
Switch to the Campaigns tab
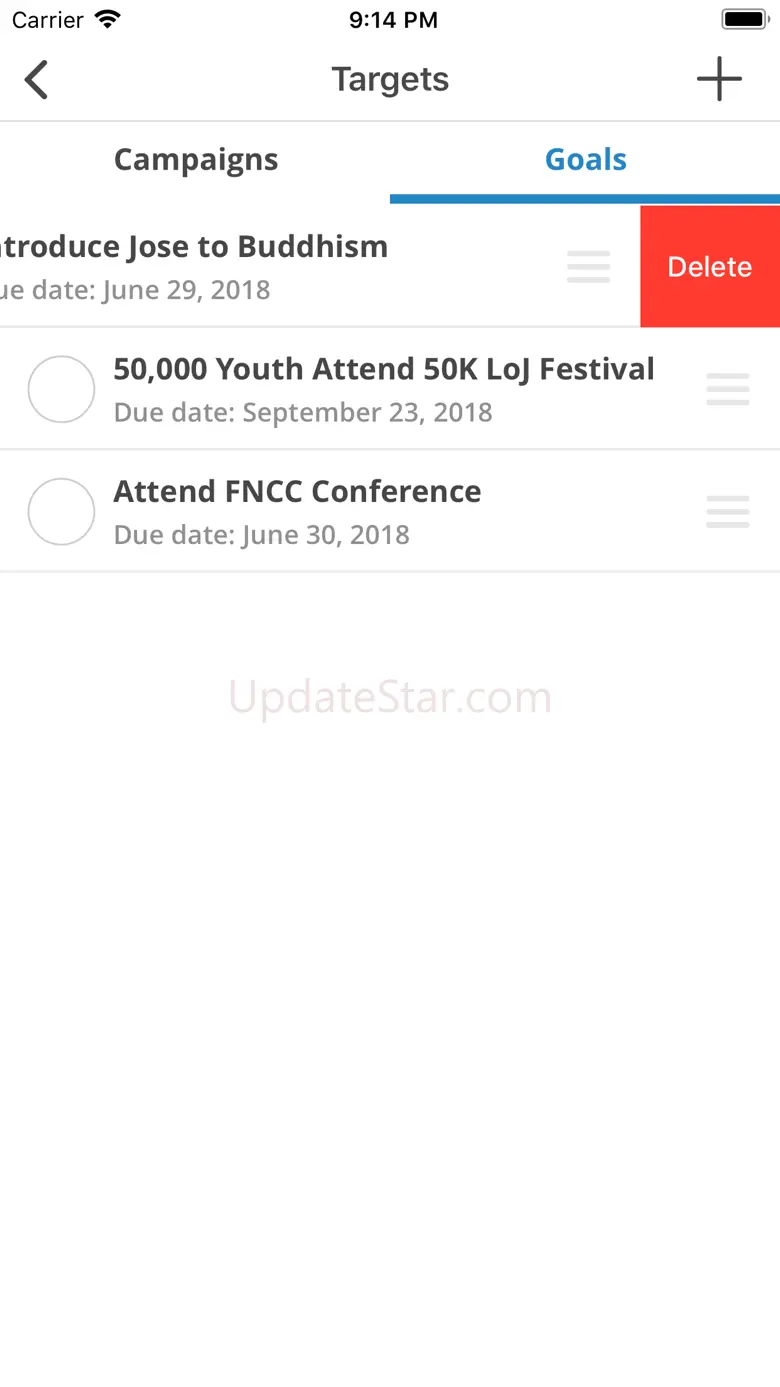point(195,160)
